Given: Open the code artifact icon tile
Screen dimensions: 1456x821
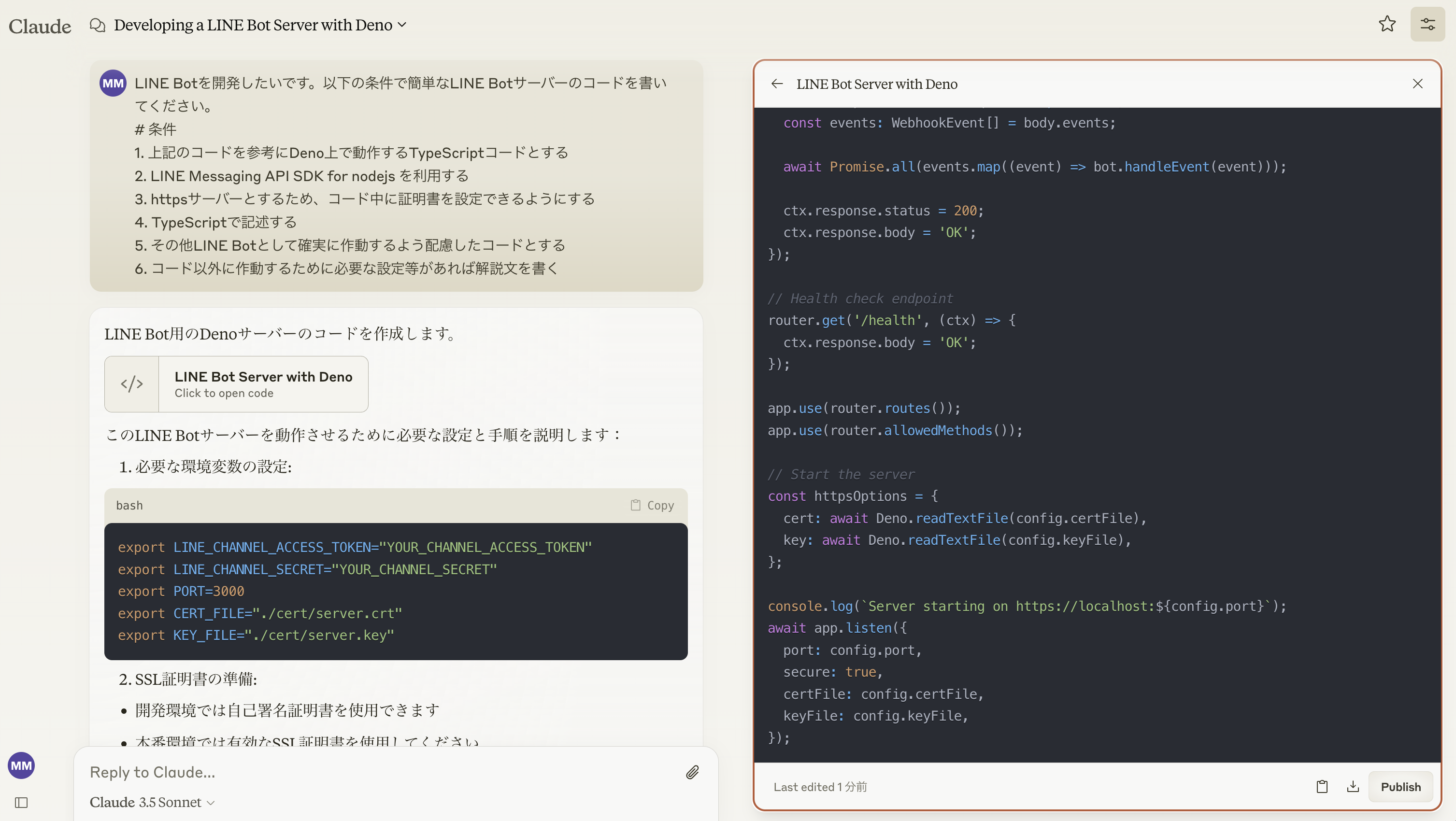Looking at the screenshot, I should (x=132, y=383).
